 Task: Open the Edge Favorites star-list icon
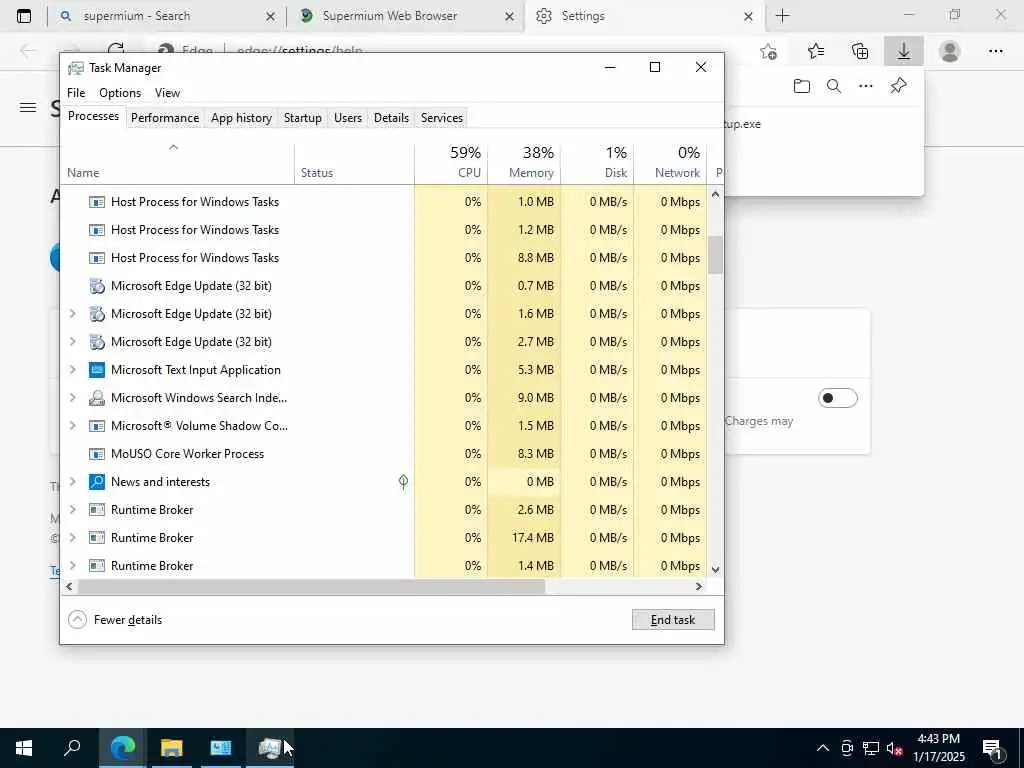[815, 51]
